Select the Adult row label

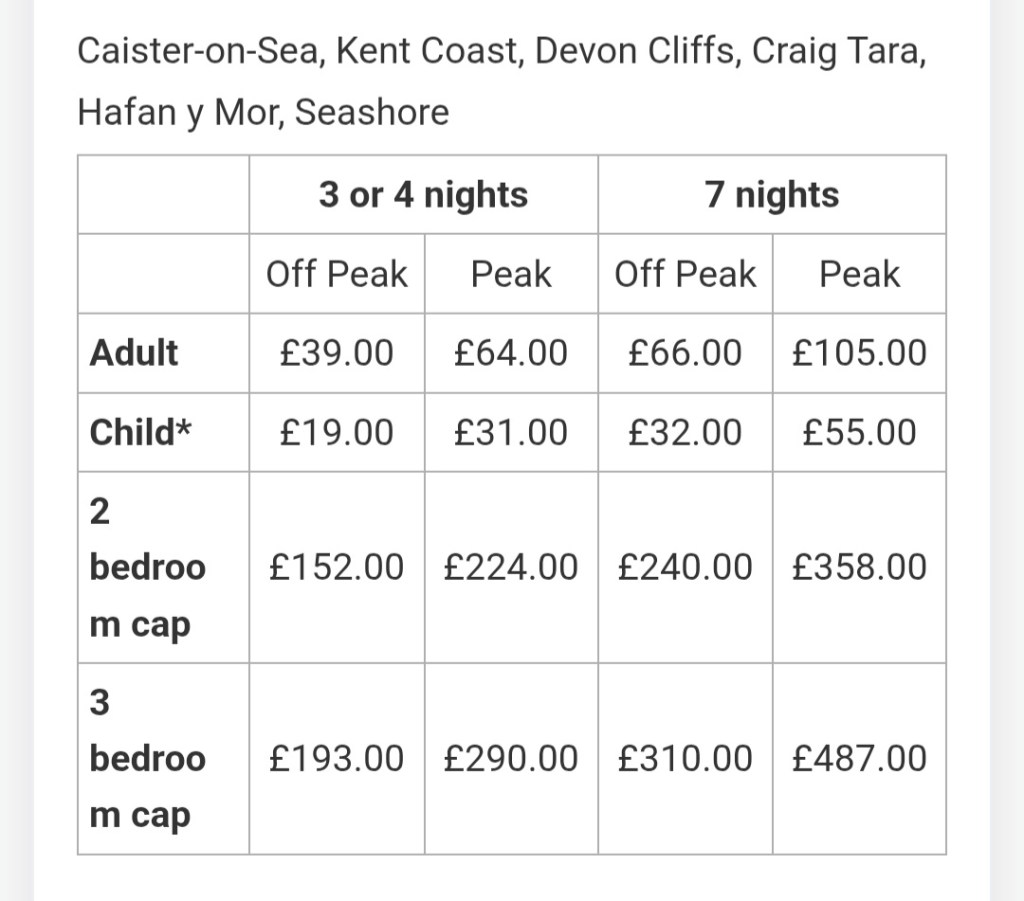134,353
